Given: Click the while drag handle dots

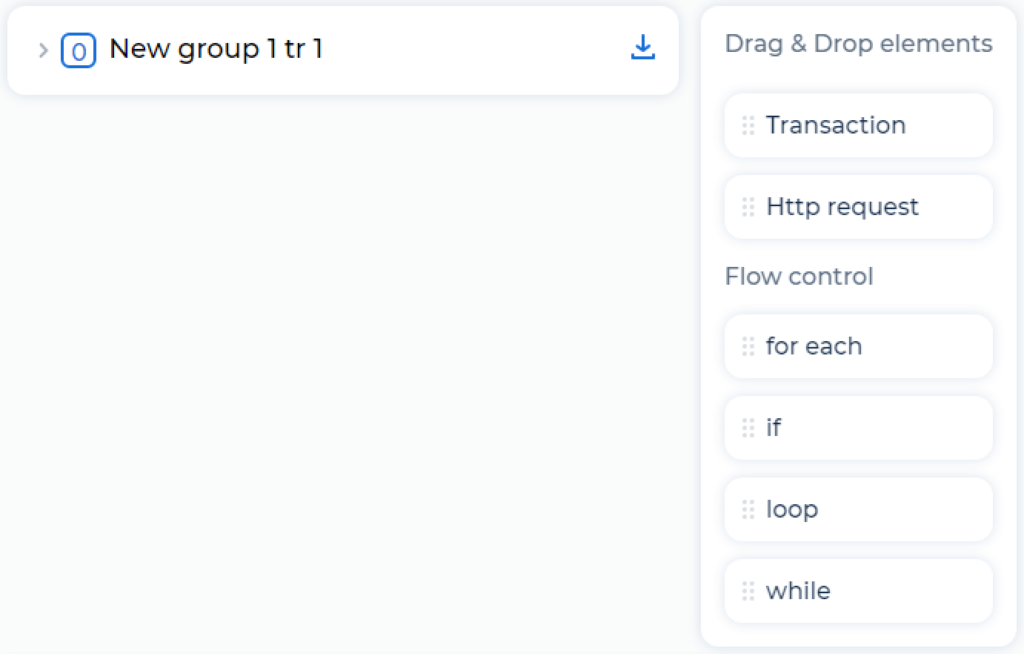Looking at the screenshot, I should 748,591.
